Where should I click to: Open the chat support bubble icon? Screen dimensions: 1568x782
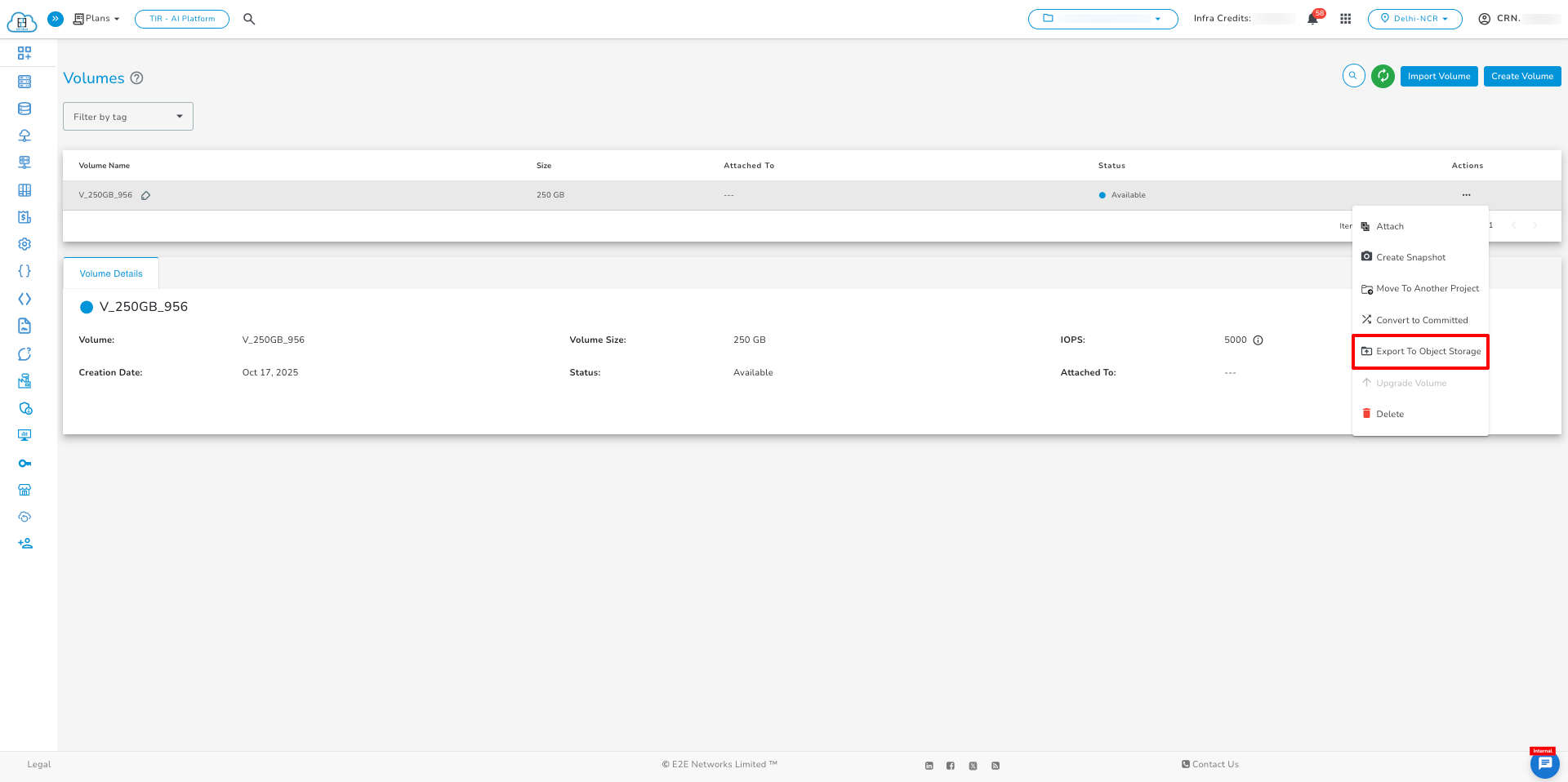tap(1544, 764)
